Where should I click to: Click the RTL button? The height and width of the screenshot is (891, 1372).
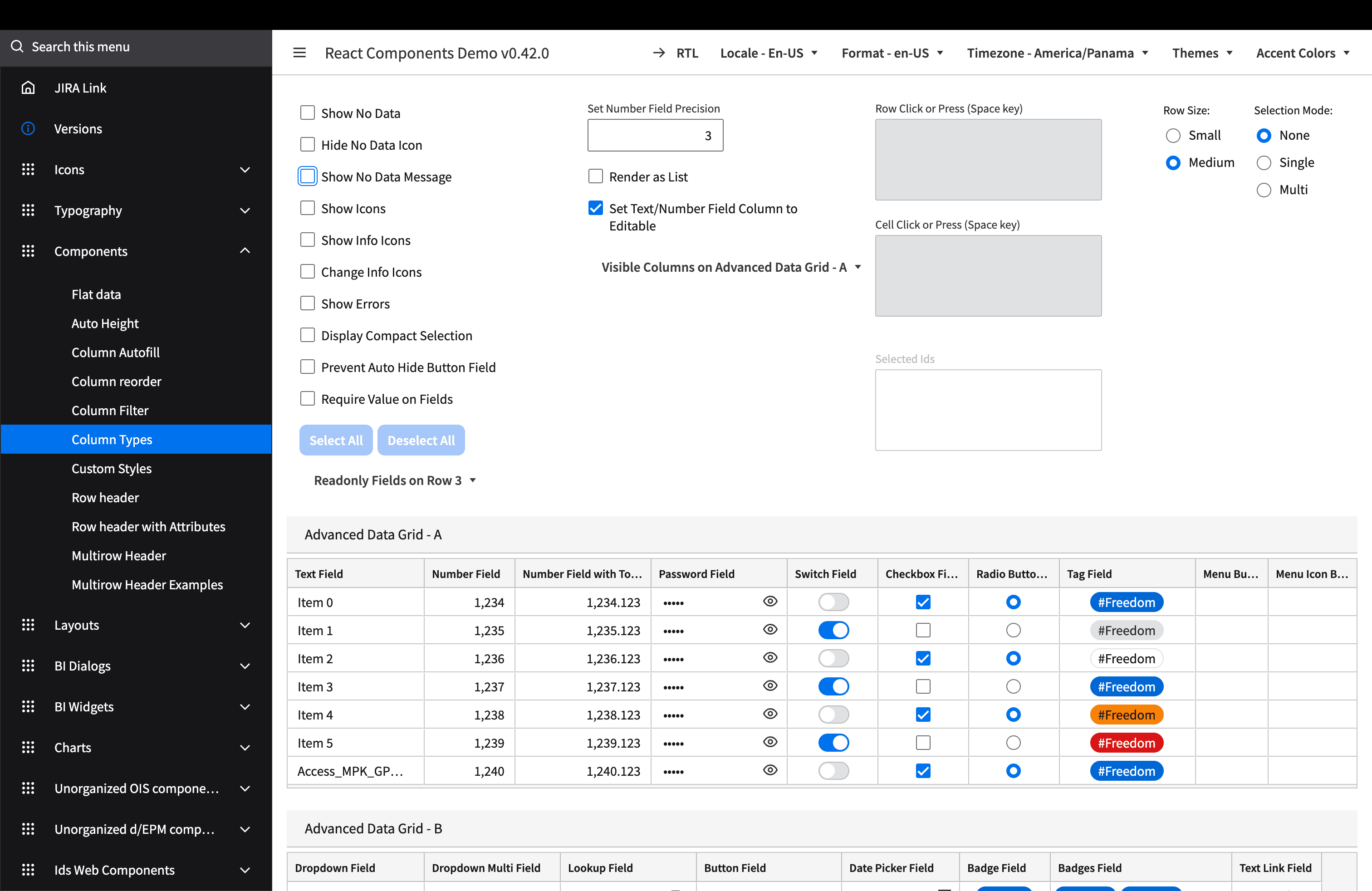[x=676, y=53]
